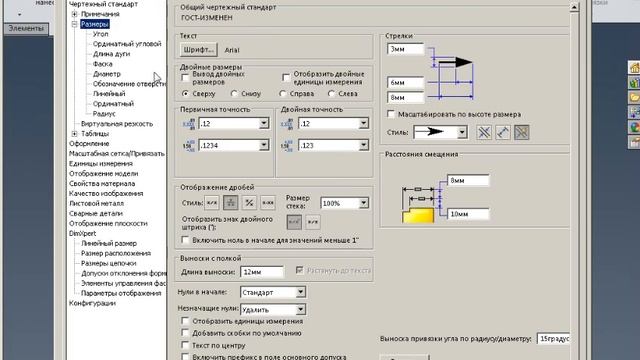Select the Сверху radio button
Screen dimensions: 640x360
coord(186,93)
